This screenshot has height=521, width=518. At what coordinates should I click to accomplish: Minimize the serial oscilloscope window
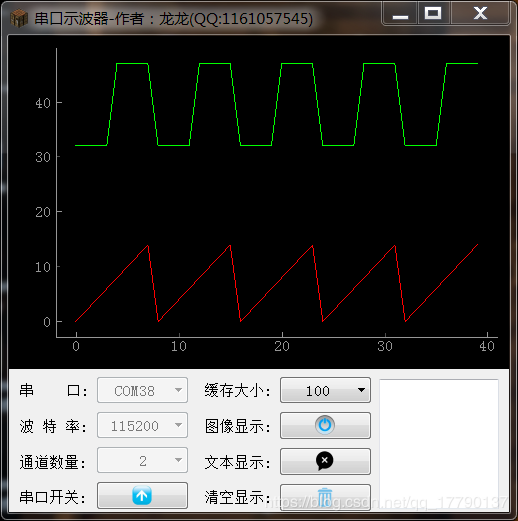pos(400,14)
